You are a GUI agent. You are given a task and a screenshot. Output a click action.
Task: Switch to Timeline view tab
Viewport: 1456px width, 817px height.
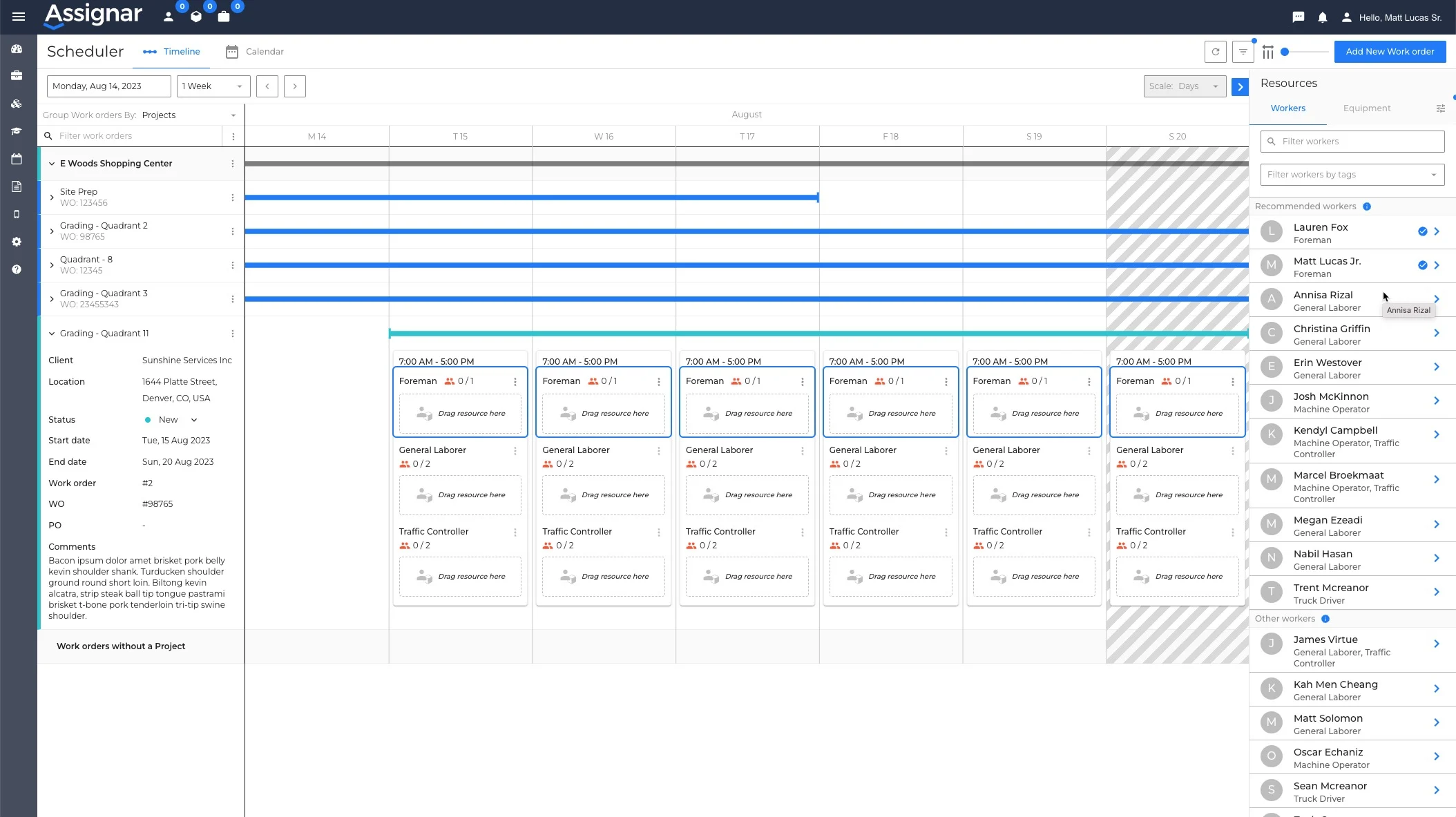click(171, 52)
